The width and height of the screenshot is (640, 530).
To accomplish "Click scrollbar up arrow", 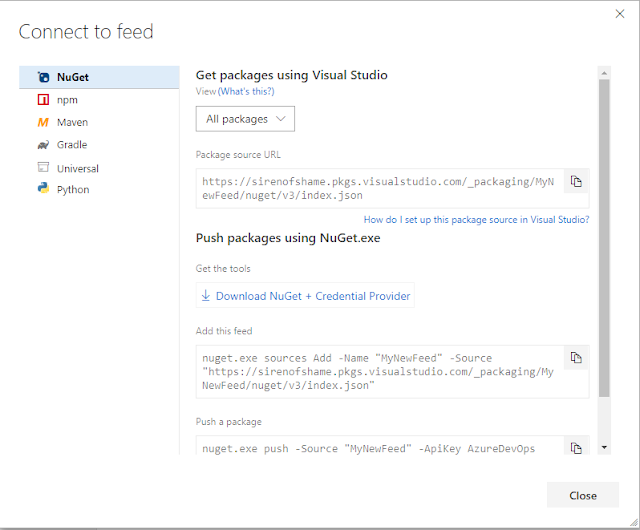I will click(604, 73).
